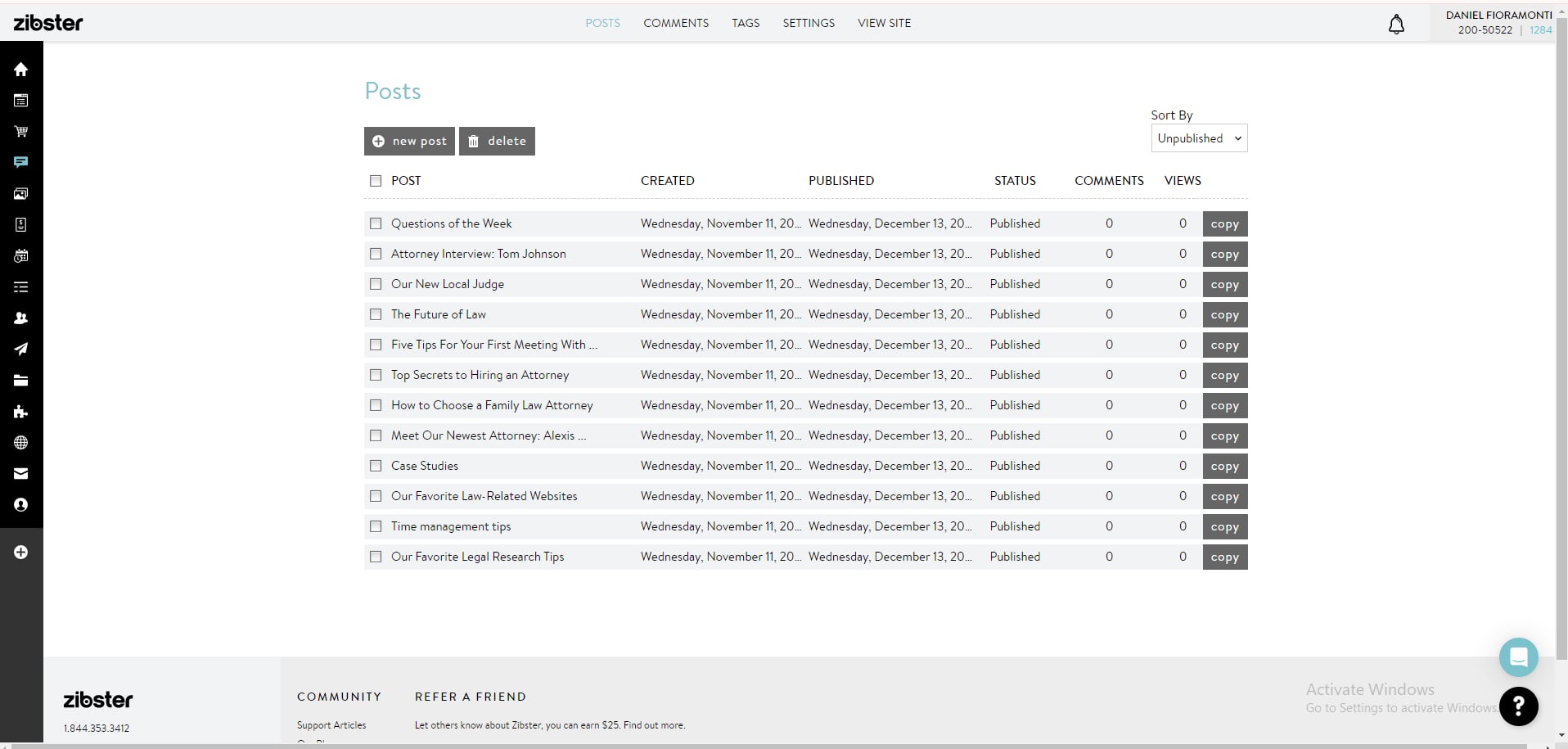
Task: Click the paper plane sidebar icon
Action: (x=21, y=350)
